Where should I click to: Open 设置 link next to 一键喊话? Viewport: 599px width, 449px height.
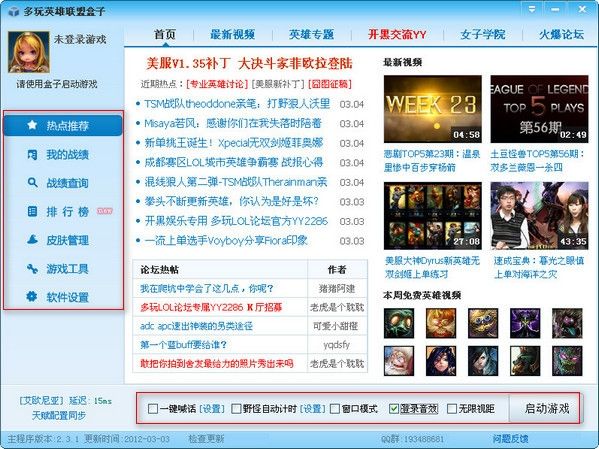pyautogui.click(x=212, y=409)
